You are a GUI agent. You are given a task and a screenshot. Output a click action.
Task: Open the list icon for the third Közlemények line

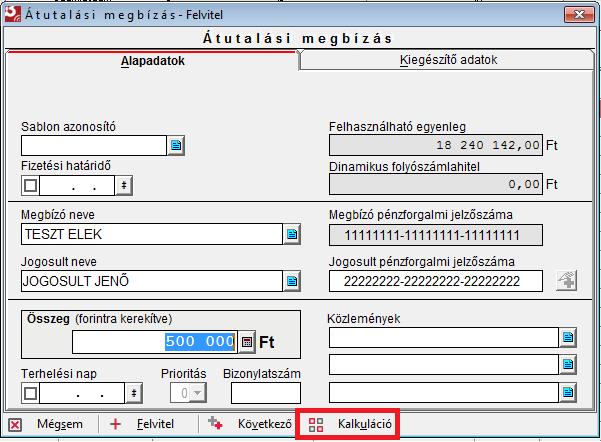click(568, 393)
